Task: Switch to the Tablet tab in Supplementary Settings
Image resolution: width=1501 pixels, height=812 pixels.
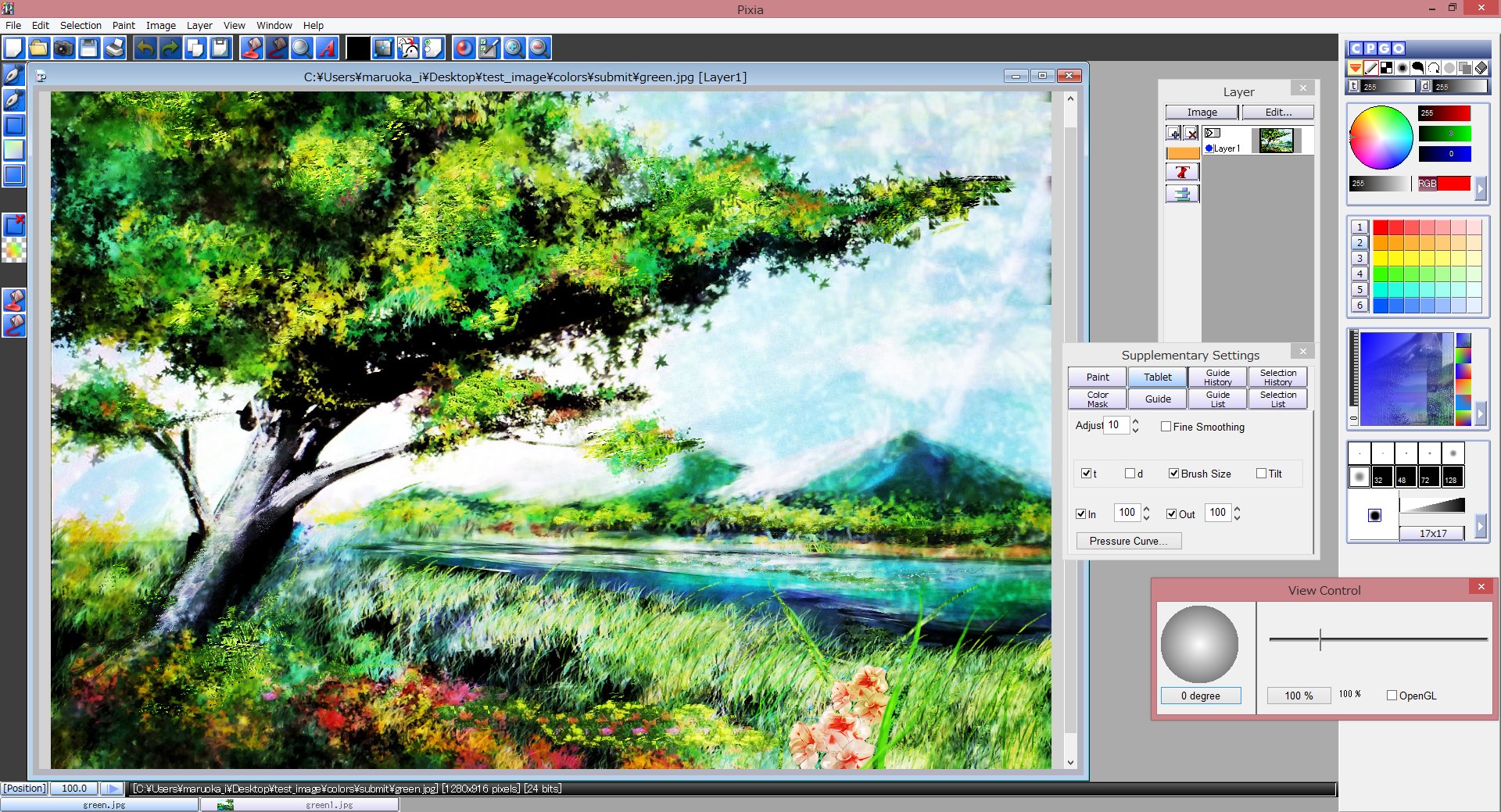Action: (1157, 377)
